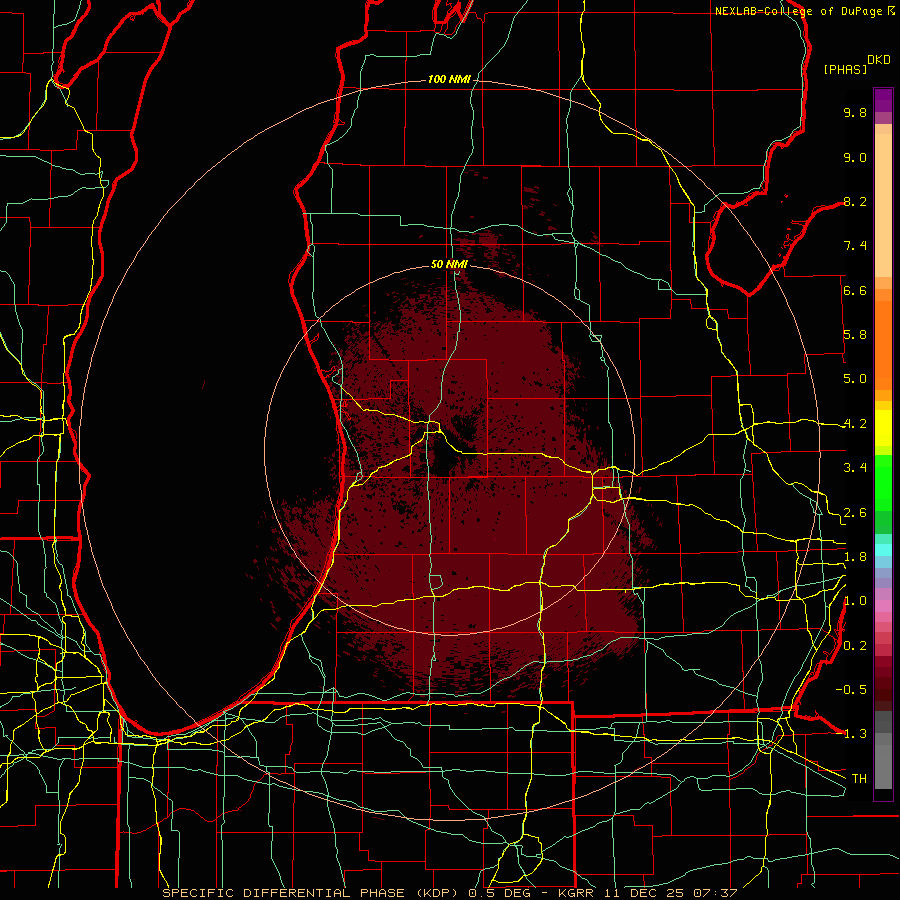Click the TH threshold legend label
Image resolution: width=900 pixels, height=900 pixels.
(859, 779)
